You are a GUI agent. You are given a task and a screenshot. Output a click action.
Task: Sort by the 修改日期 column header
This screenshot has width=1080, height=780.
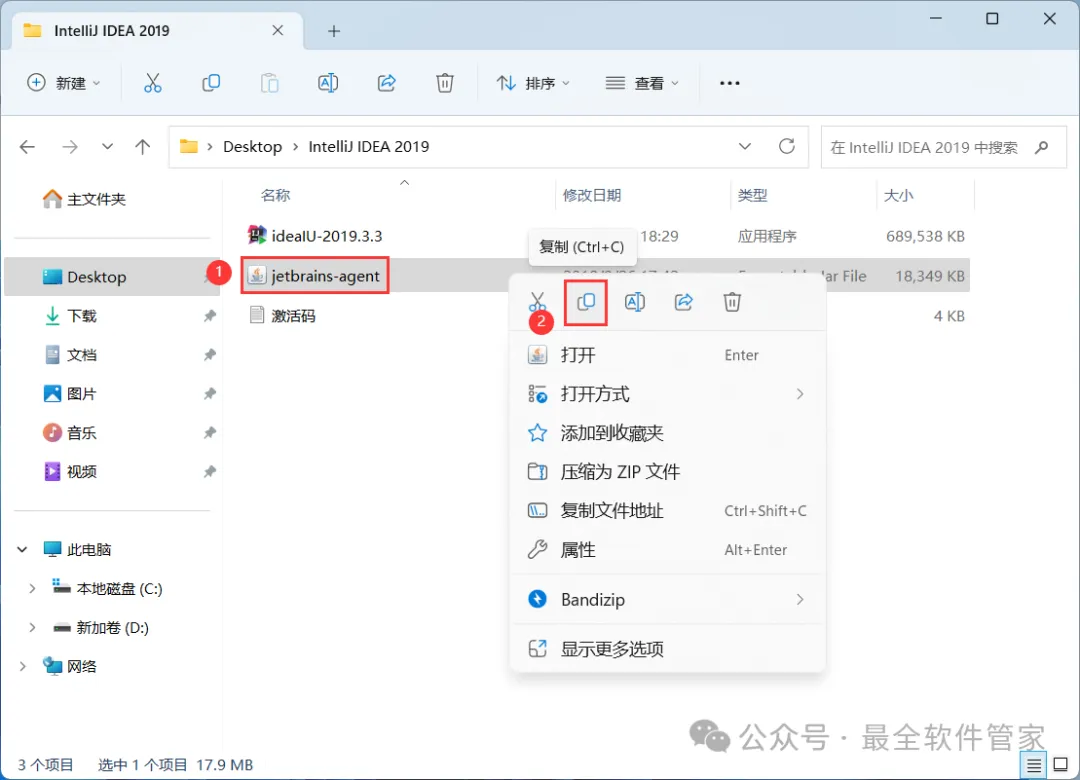[x=592, y=196]
